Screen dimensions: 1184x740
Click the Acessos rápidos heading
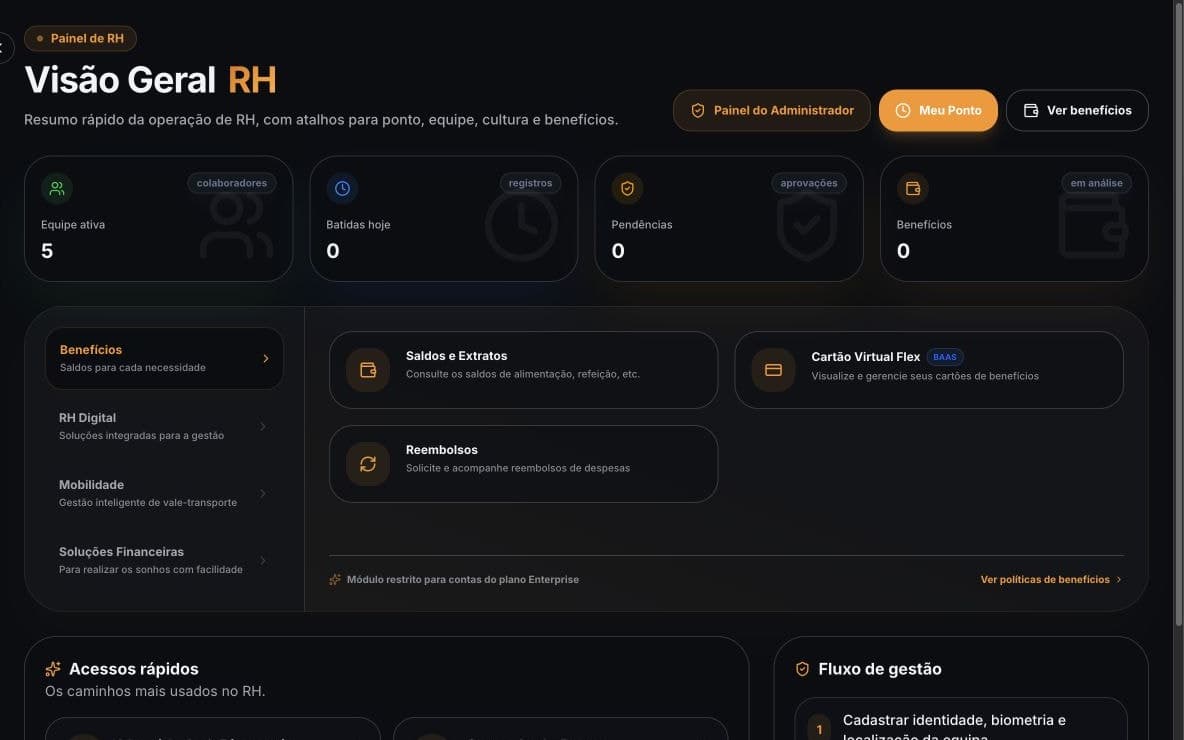point(134,669)
